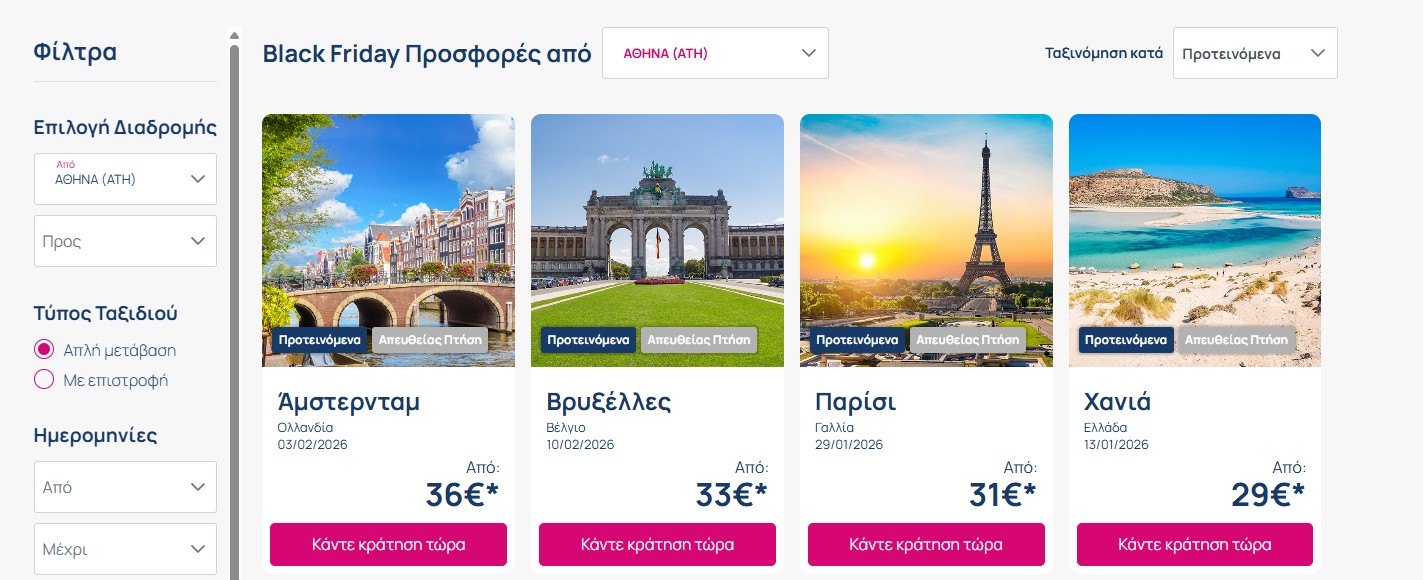Expand sidebar departure 'ΑΘΗΝΑ (ATH)' selector

[x=125, y=179]
